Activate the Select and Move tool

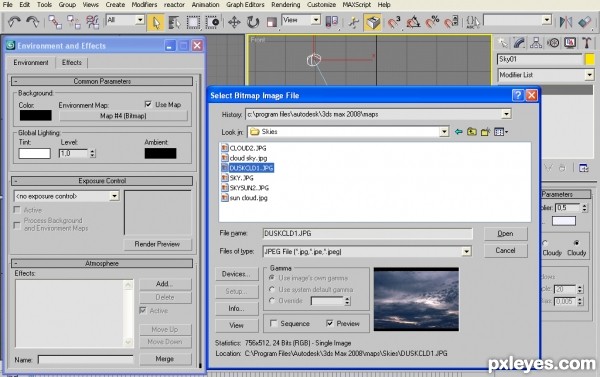click(234, 22)
